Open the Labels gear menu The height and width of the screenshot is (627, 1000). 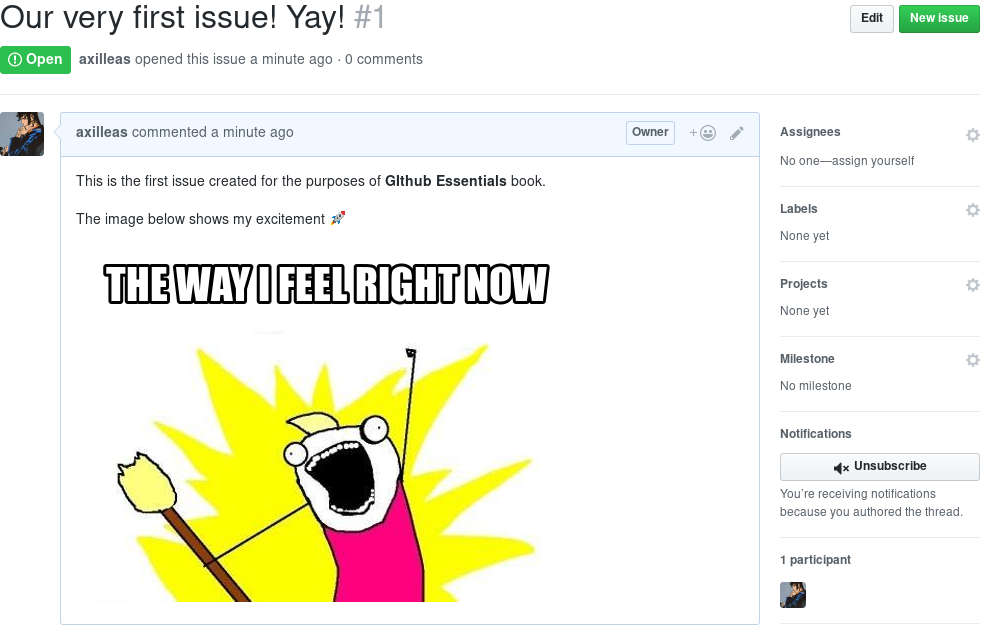(x=972, y=210)
